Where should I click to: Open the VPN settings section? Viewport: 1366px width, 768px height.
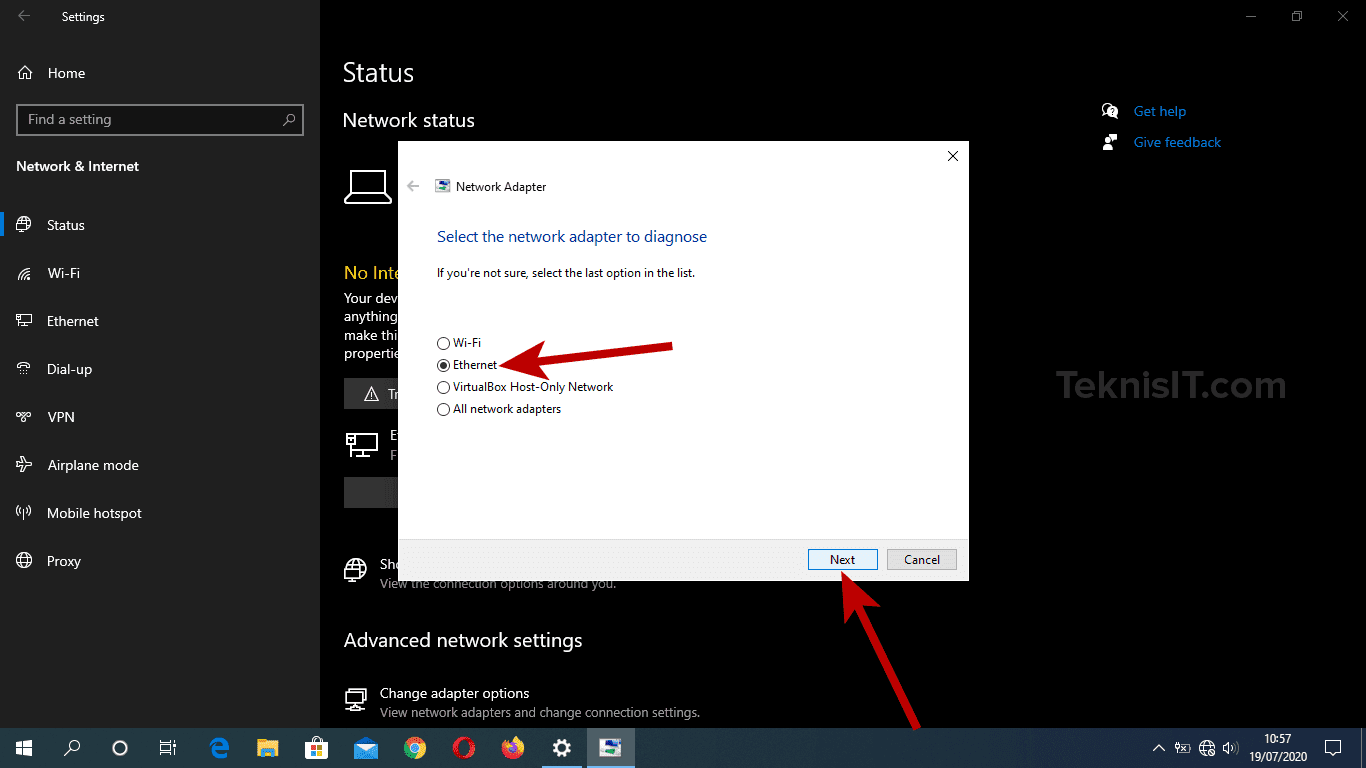pos(61,417)
